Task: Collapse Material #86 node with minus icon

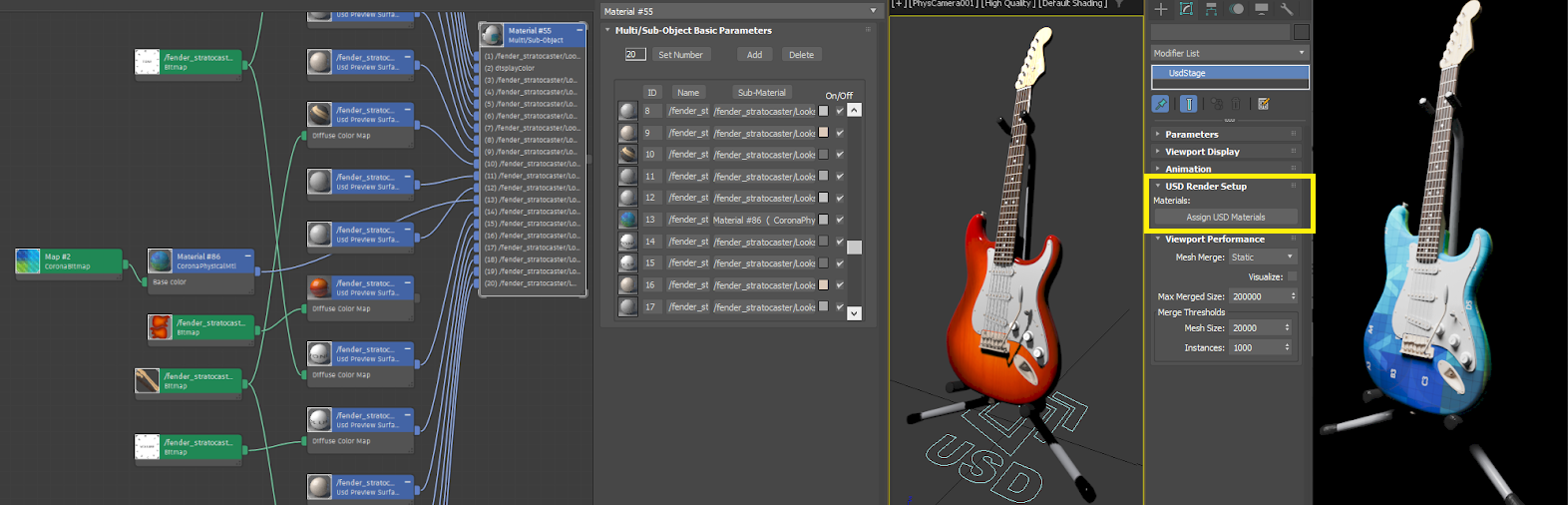Action: (247, 256)
